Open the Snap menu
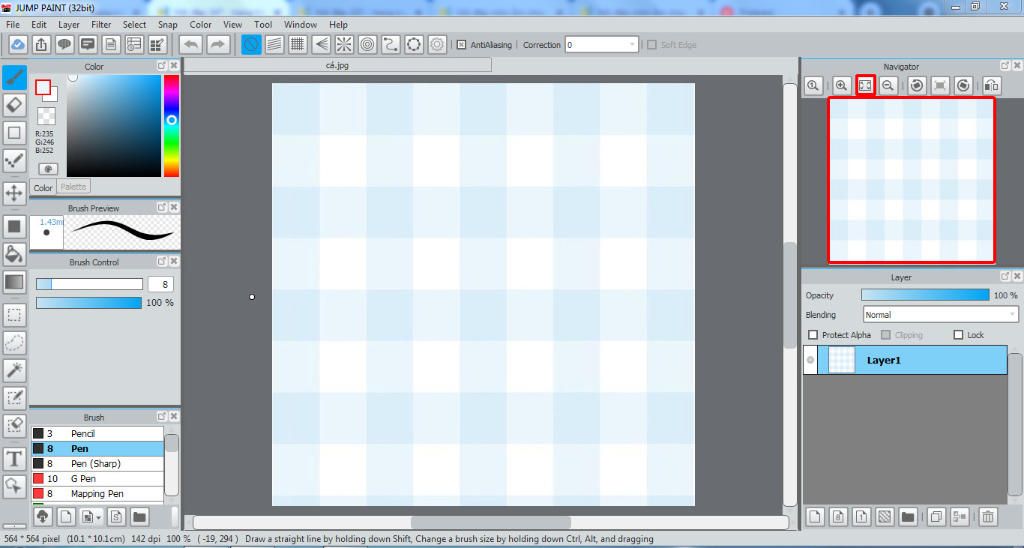The width and height of the screenshot is (1024, 548). click(x=167, y=24)
